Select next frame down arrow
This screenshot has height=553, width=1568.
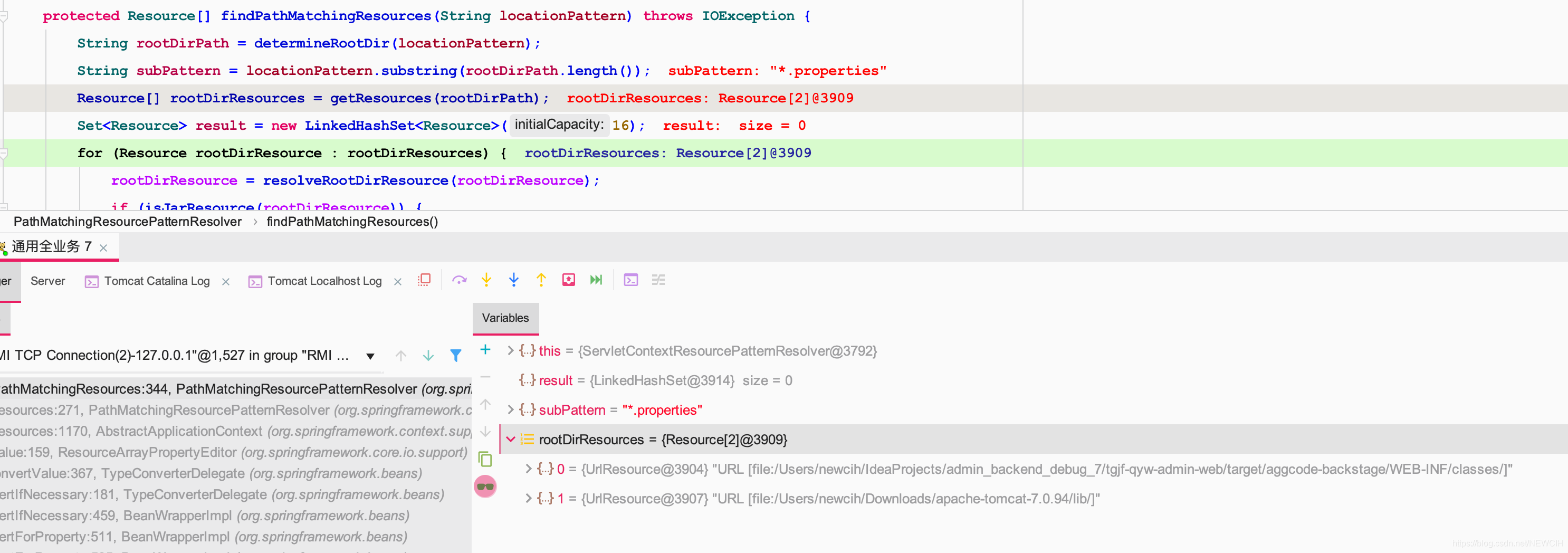(x=428, y=356)
